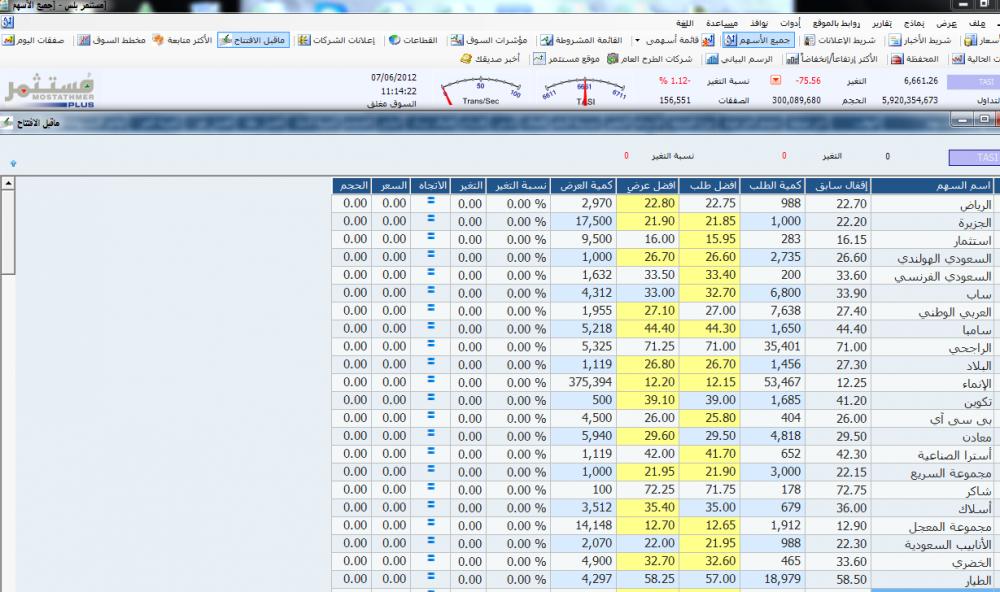This screenshot has width=1000, height=592.
Task: Select the الجزيرة stock name
Action: click(974, 222)
